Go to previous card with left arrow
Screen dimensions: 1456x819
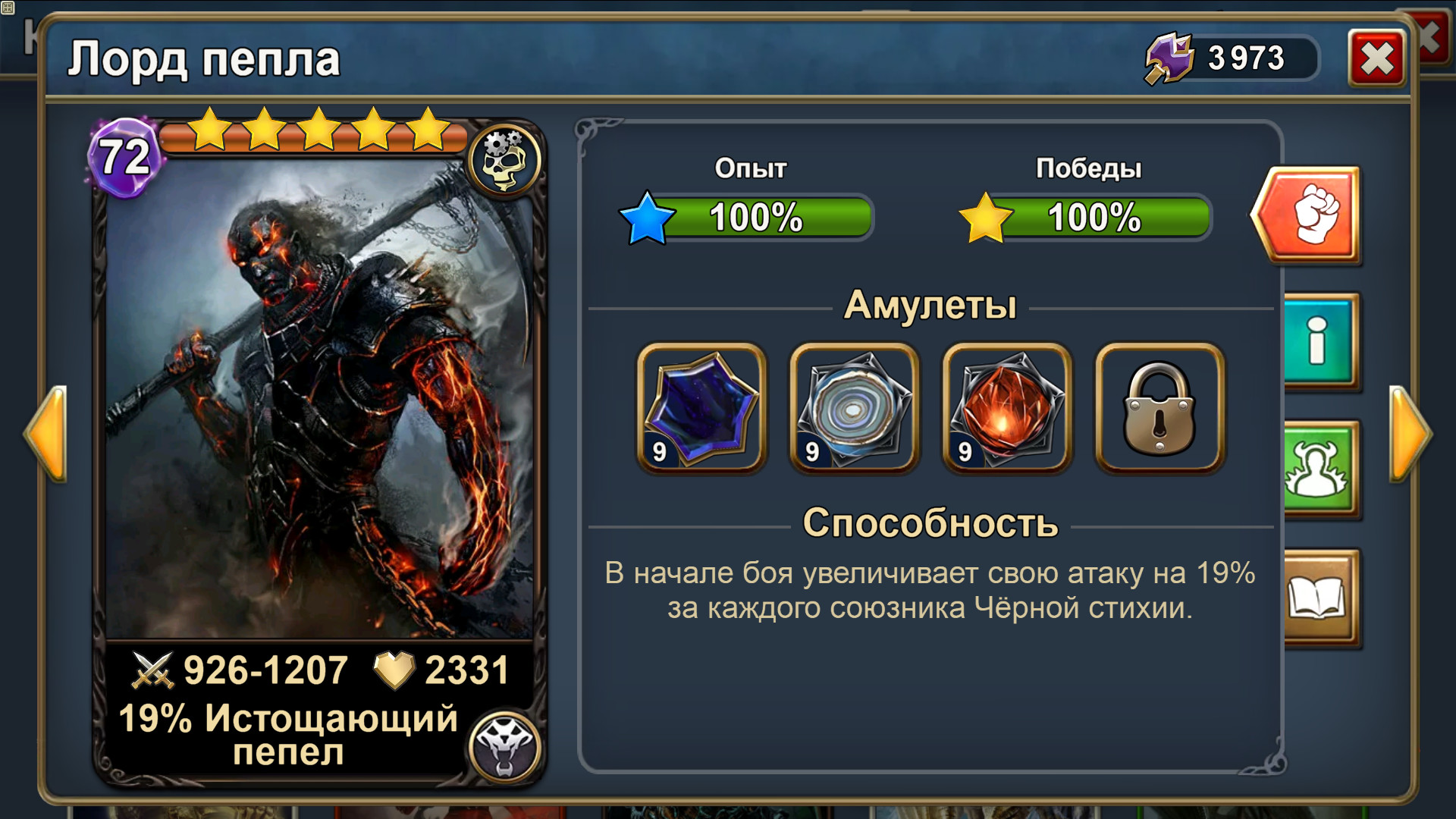tap(45, 434)
